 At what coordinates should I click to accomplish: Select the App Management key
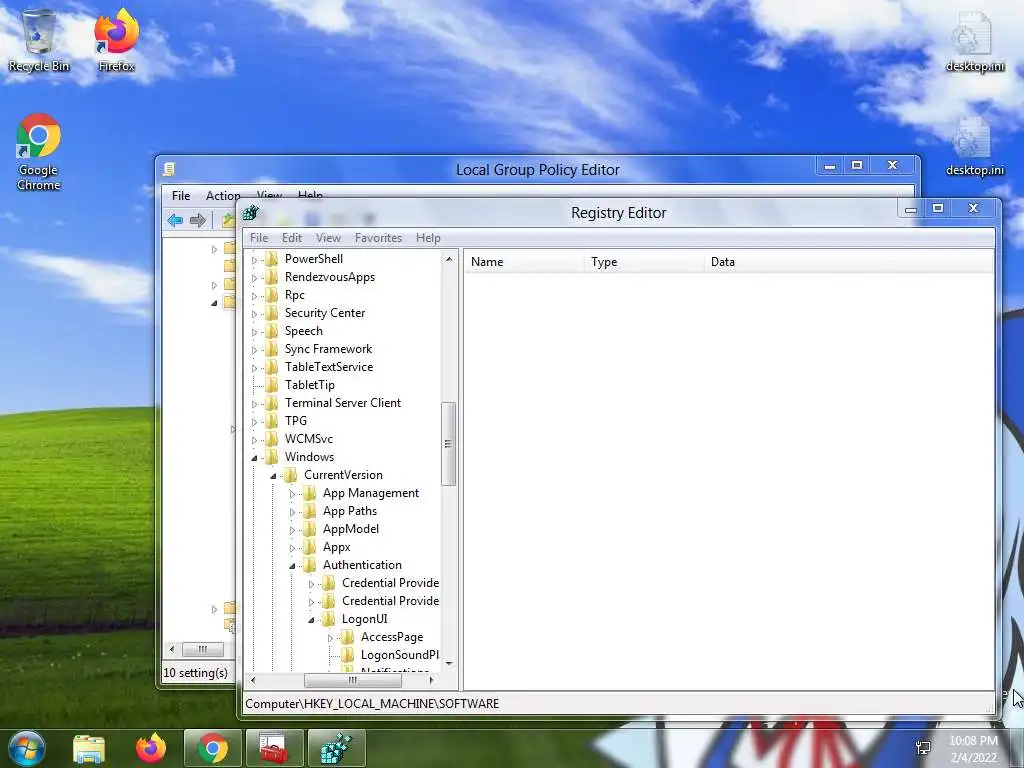click(371, 493)
